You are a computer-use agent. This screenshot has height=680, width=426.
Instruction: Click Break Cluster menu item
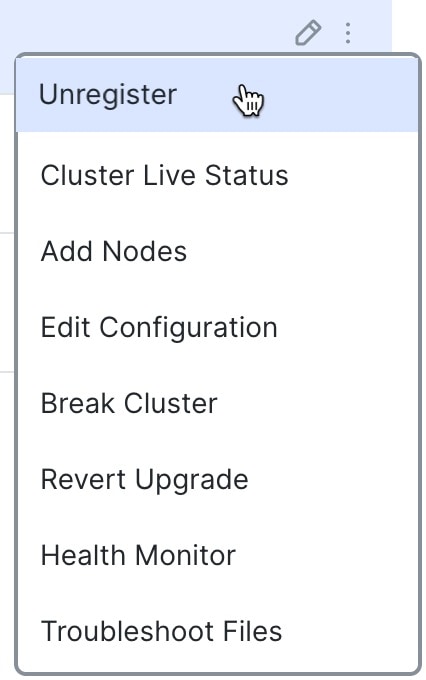[x=217, y=403]
